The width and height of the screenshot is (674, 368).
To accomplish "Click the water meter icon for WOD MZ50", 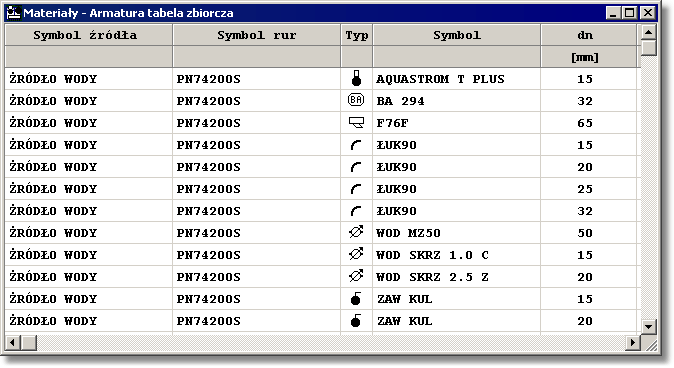I will [356, 232].
